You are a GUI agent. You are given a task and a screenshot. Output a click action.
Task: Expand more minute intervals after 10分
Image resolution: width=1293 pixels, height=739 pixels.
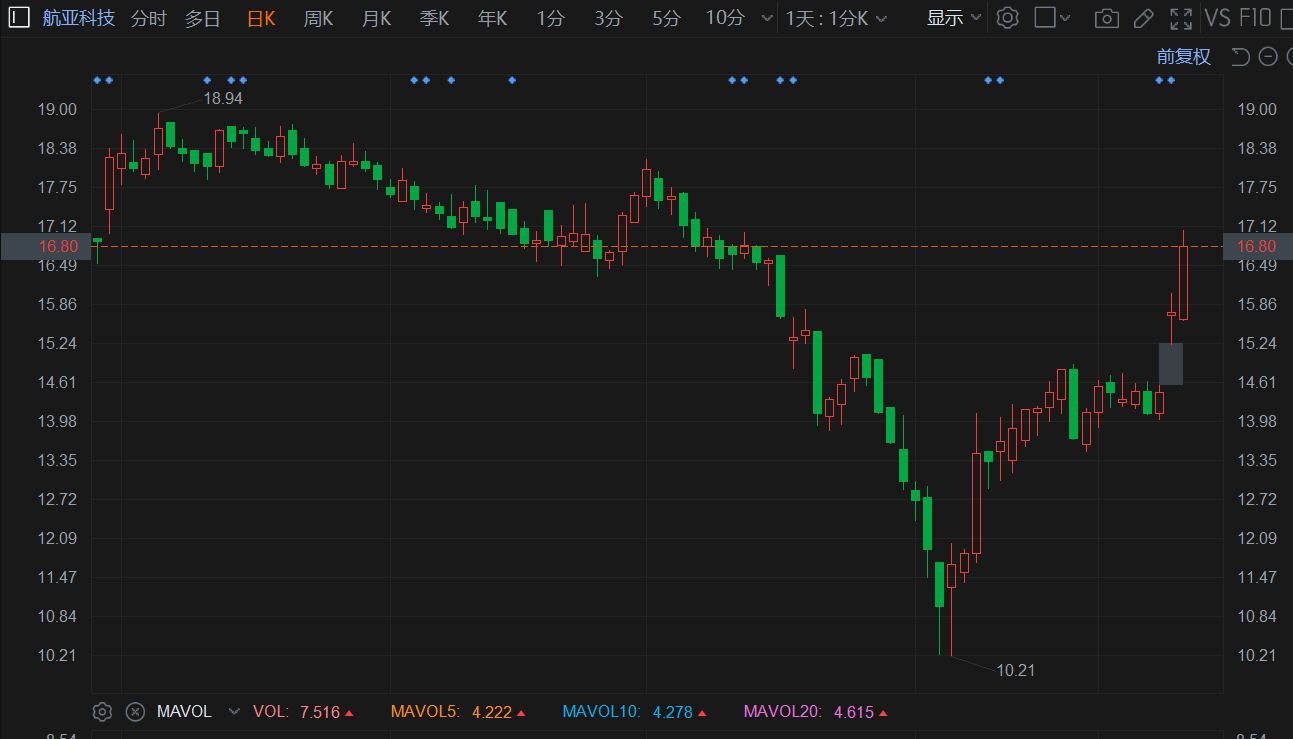click(767, 18)
